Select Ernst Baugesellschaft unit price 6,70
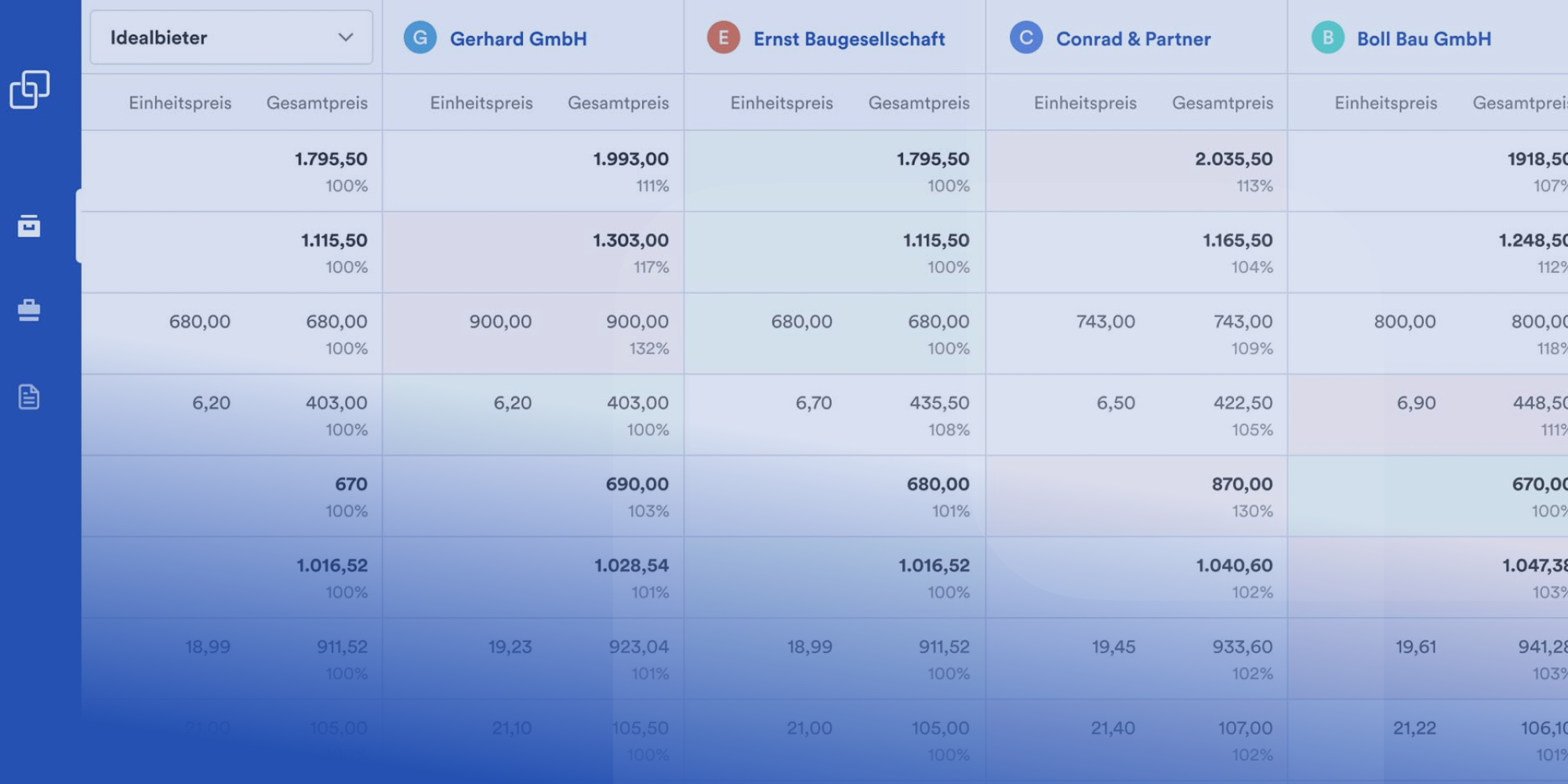 (x=814, y=403)
